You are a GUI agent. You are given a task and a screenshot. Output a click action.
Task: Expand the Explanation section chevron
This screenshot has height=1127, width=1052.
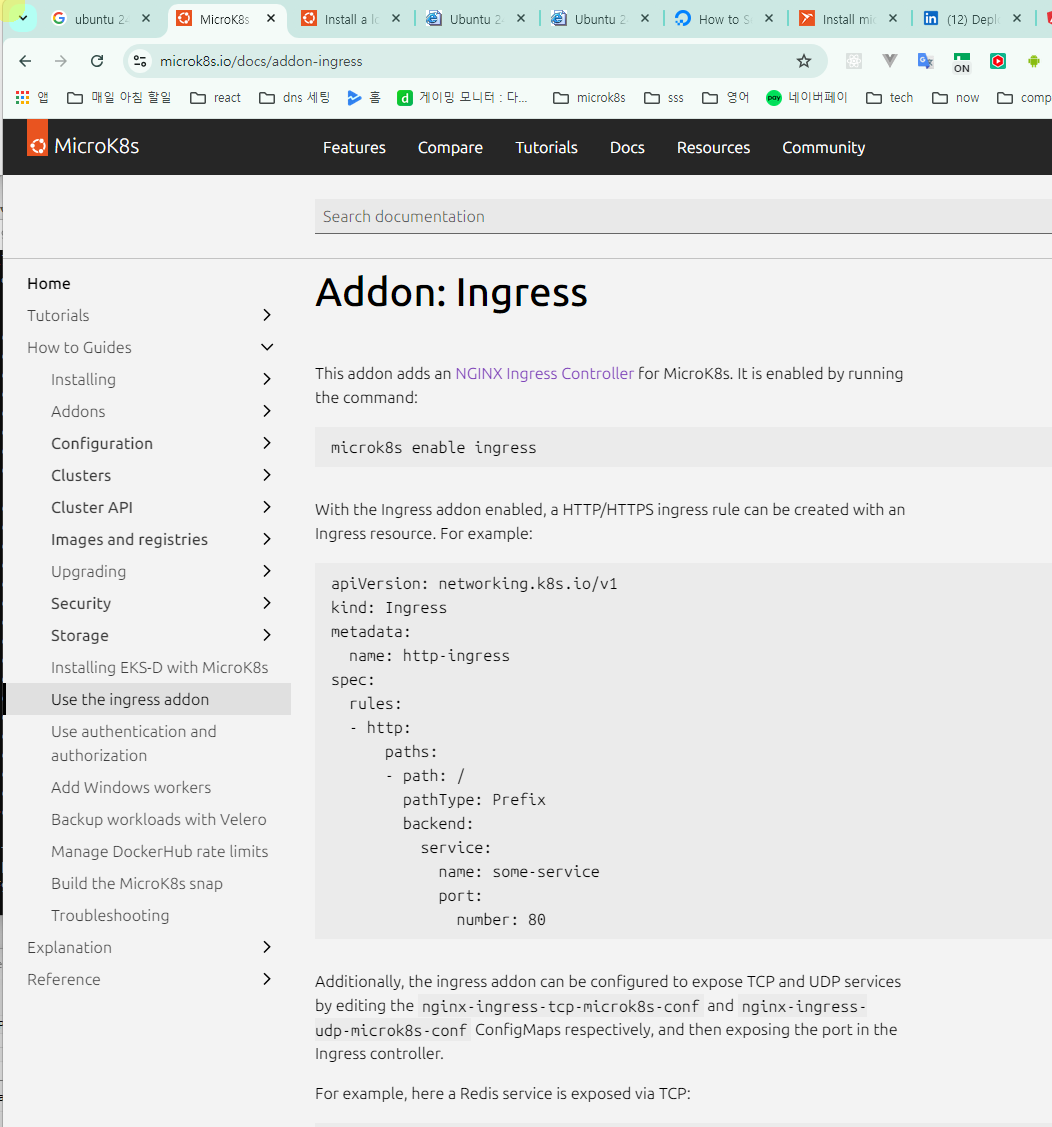267,947
